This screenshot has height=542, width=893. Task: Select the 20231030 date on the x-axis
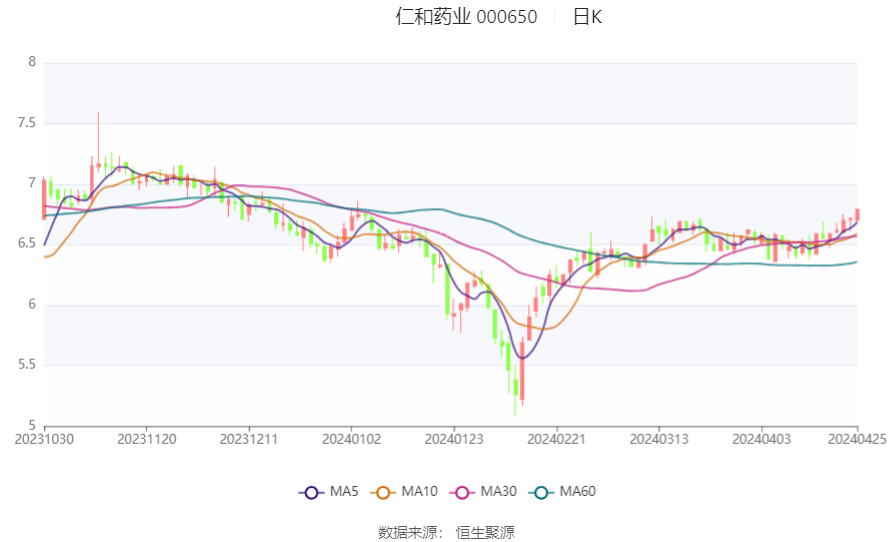(44, 440)
